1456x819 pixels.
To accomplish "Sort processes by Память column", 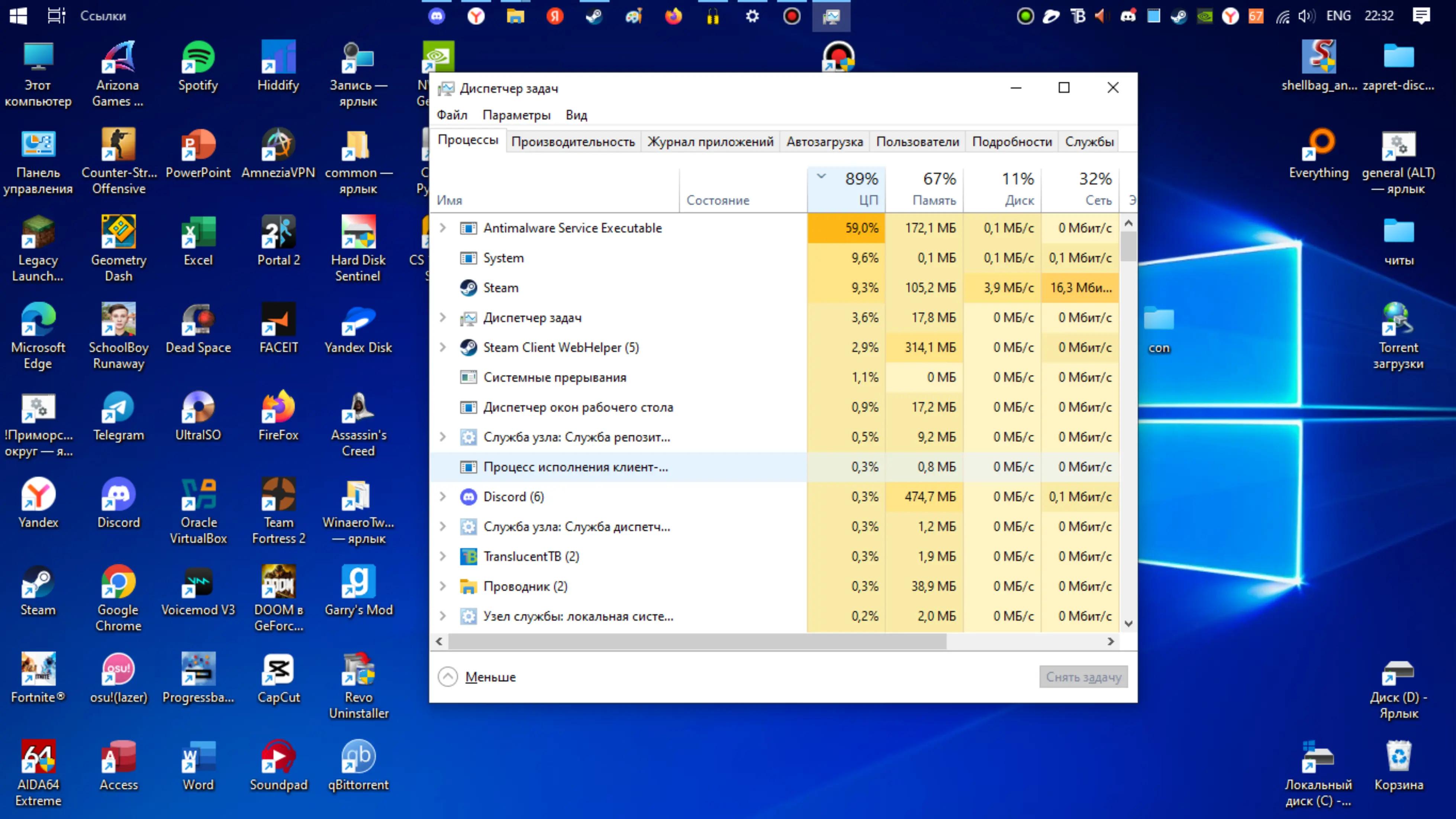I will [x=924, y=189].
